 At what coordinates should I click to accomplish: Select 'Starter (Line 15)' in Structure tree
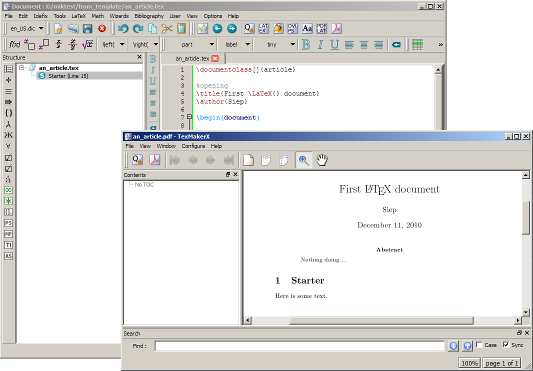[x=68, y=76]
